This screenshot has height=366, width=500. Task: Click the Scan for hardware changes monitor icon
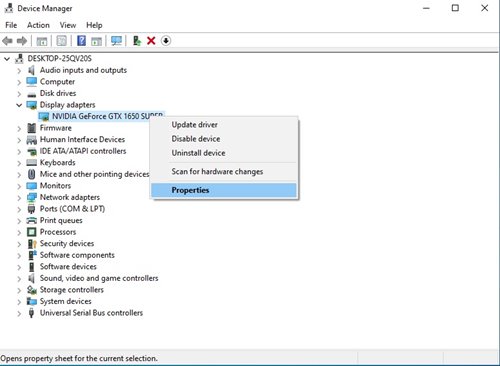pyautogui.click(x=116, y=41)
